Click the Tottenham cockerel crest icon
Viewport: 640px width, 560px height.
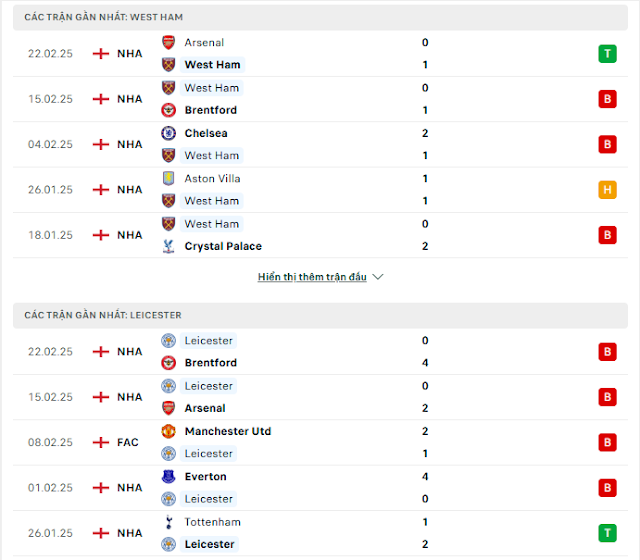coord(168,522)
